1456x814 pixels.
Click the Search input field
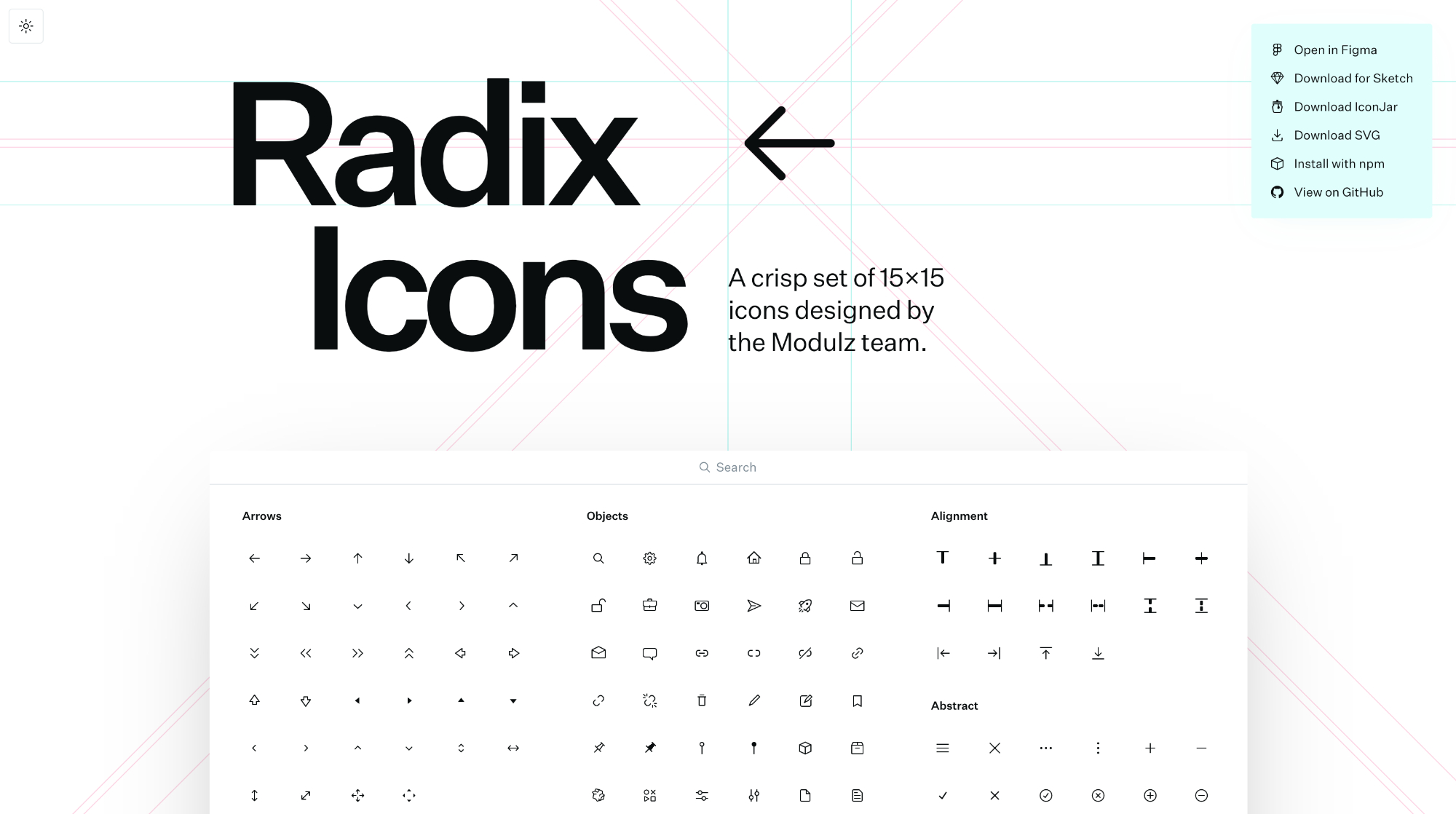pyautogui.click(x=728, y=467)
